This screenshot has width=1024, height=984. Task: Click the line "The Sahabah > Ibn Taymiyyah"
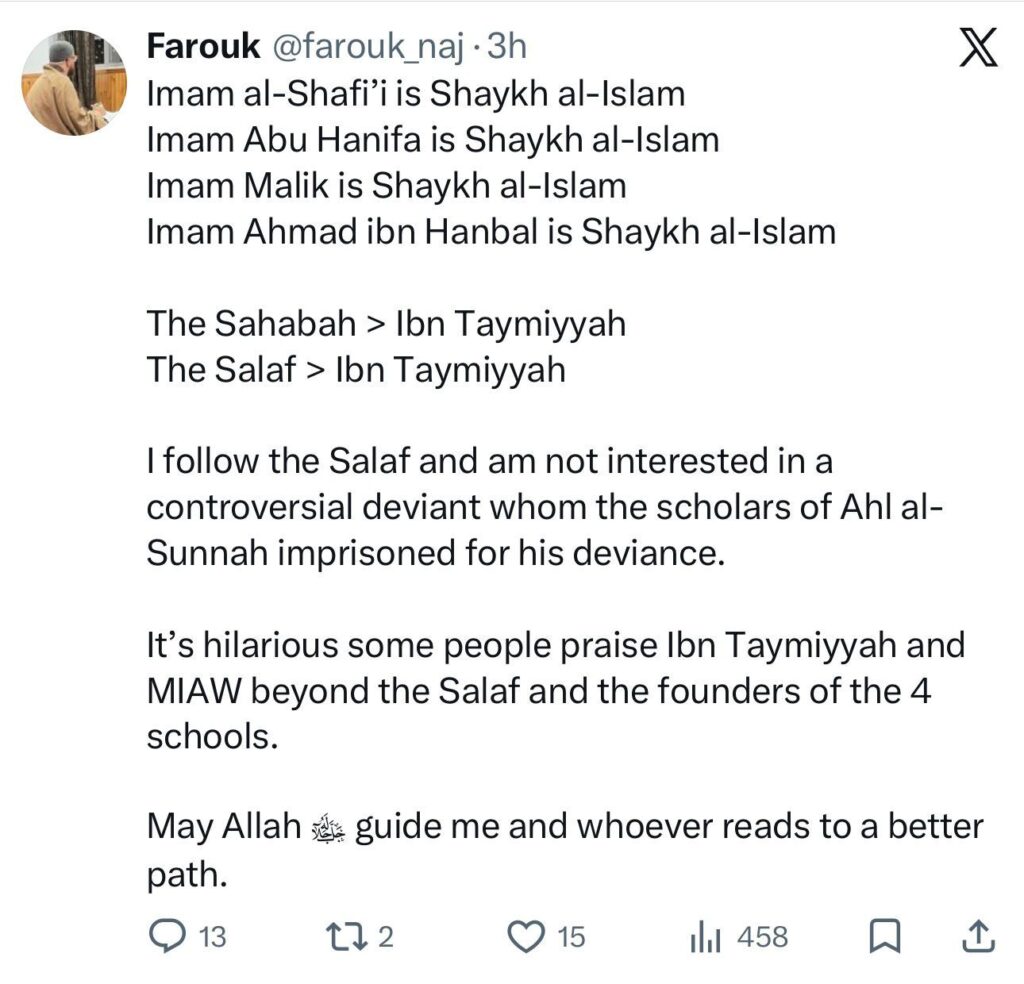click(x=386, y=324)
